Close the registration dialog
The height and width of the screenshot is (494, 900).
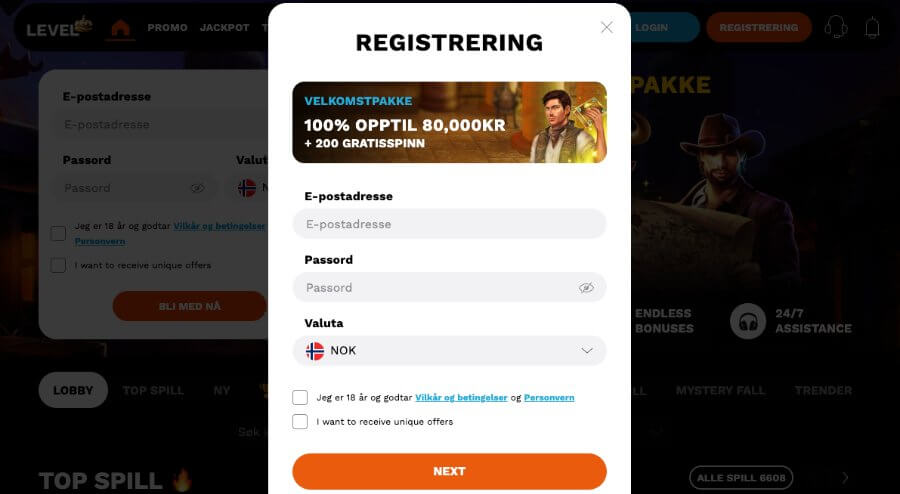(606, 27)
